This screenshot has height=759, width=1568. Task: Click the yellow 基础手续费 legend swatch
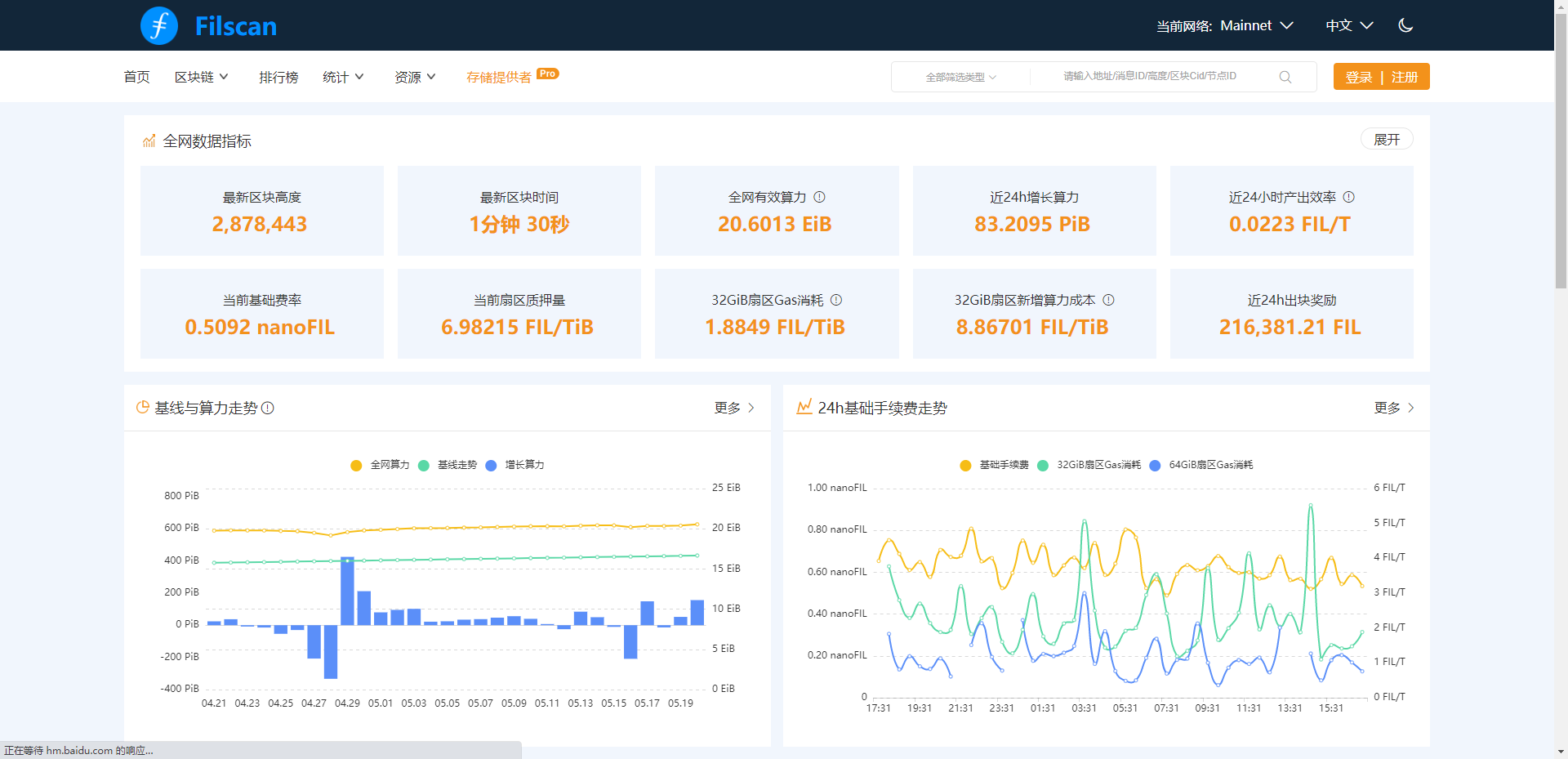pyautogui.click(x=965, y=466)
